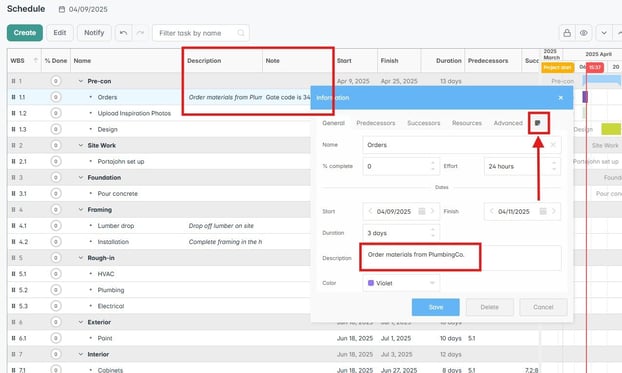This screenshot has width=622, height=373.
Task: Click the Delete button in dialog
Action: click(490, 307)
